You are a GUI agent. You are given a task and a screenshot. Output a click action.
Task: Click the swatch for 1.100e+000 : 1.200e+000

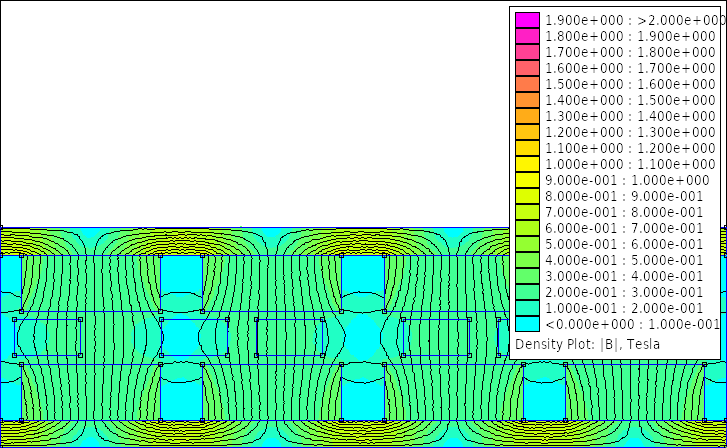click(x=527, y=148)
